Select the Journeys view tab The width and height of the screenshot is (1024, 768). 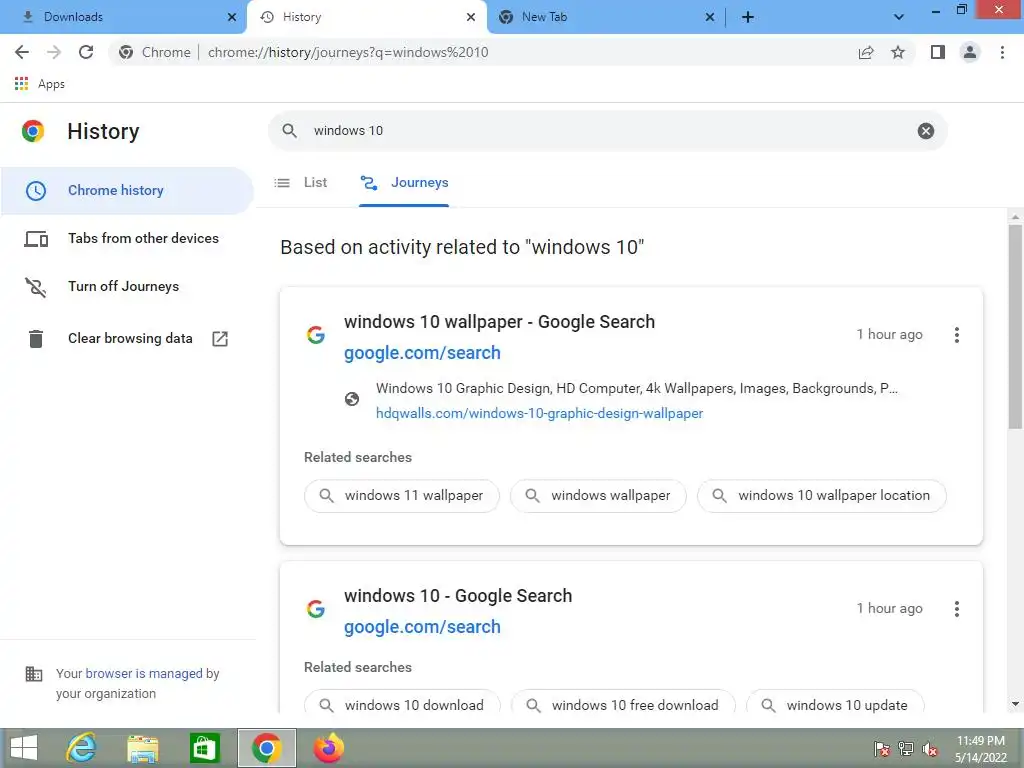[x=404, y=183]
